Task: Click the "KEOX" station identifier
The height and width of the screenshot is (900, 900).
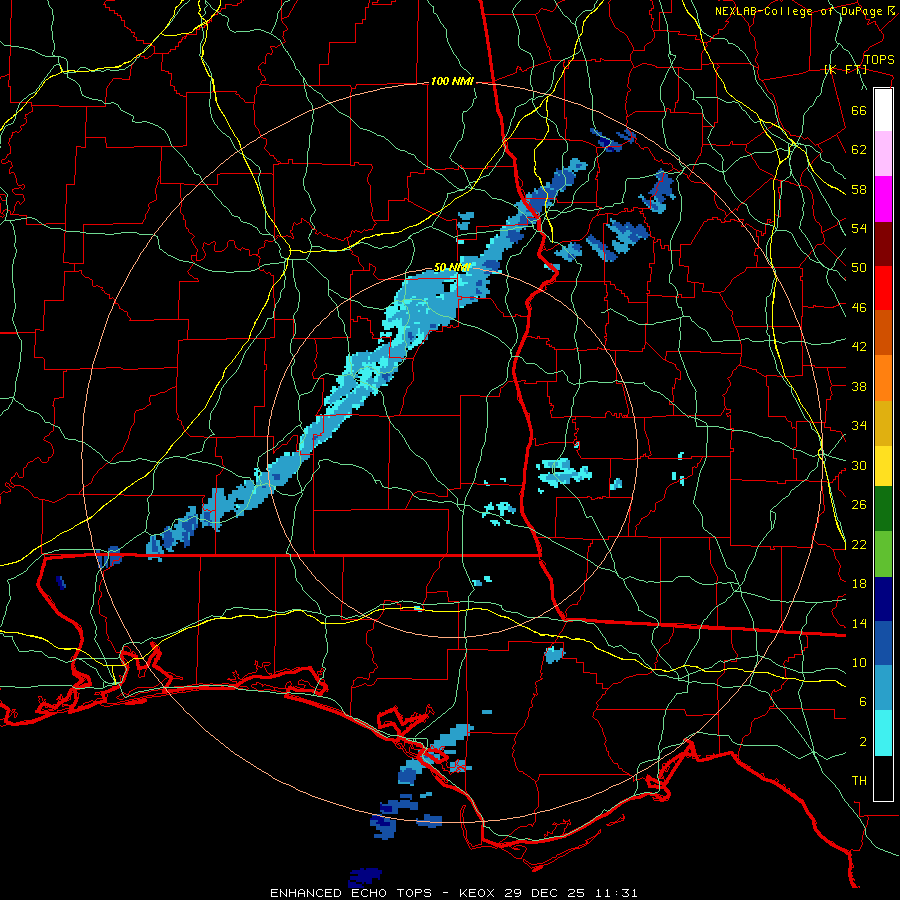Action: 478,893
